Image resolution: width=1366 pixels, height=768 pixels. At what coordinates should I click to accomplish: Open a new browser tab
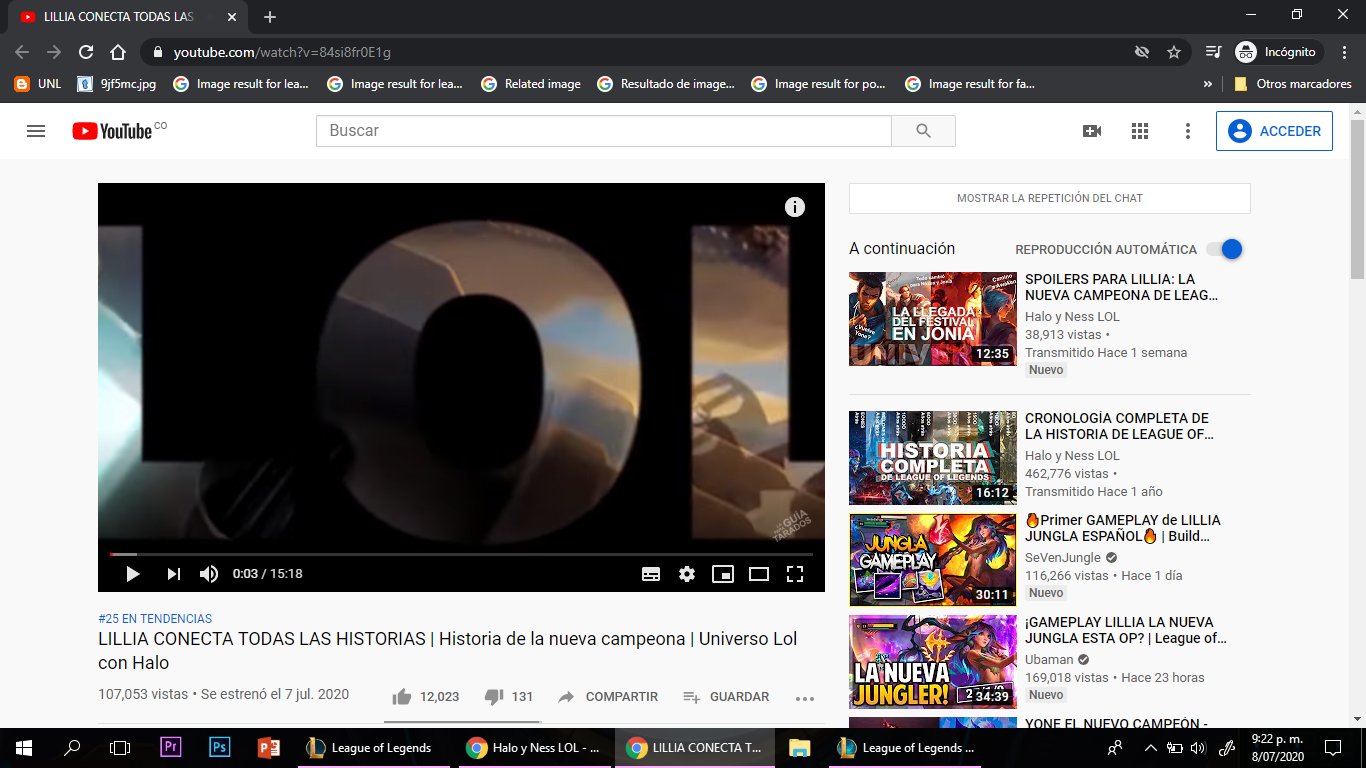tap(269, 17)
